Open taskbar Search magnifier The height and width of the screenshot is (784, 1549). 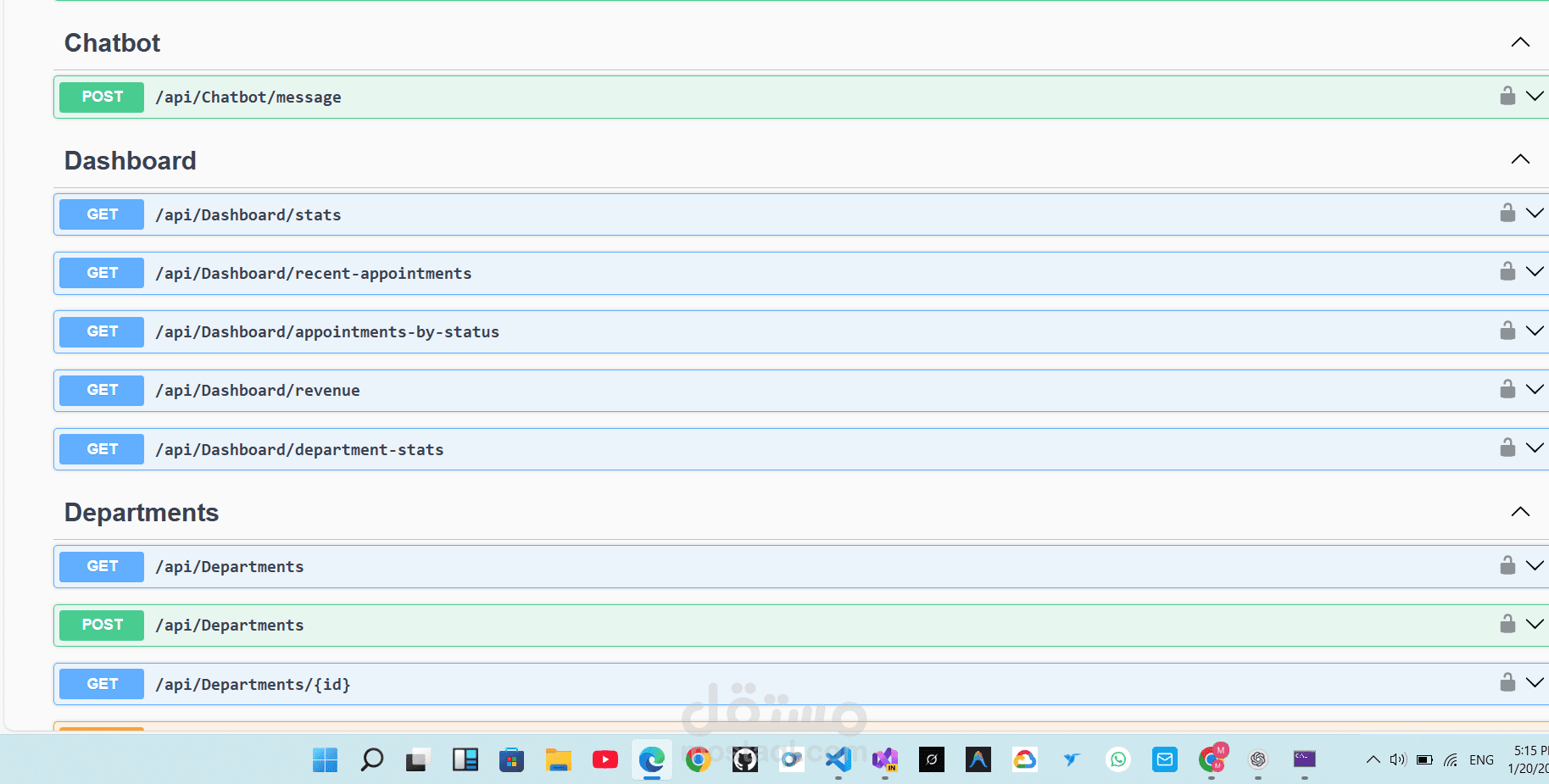371,759
